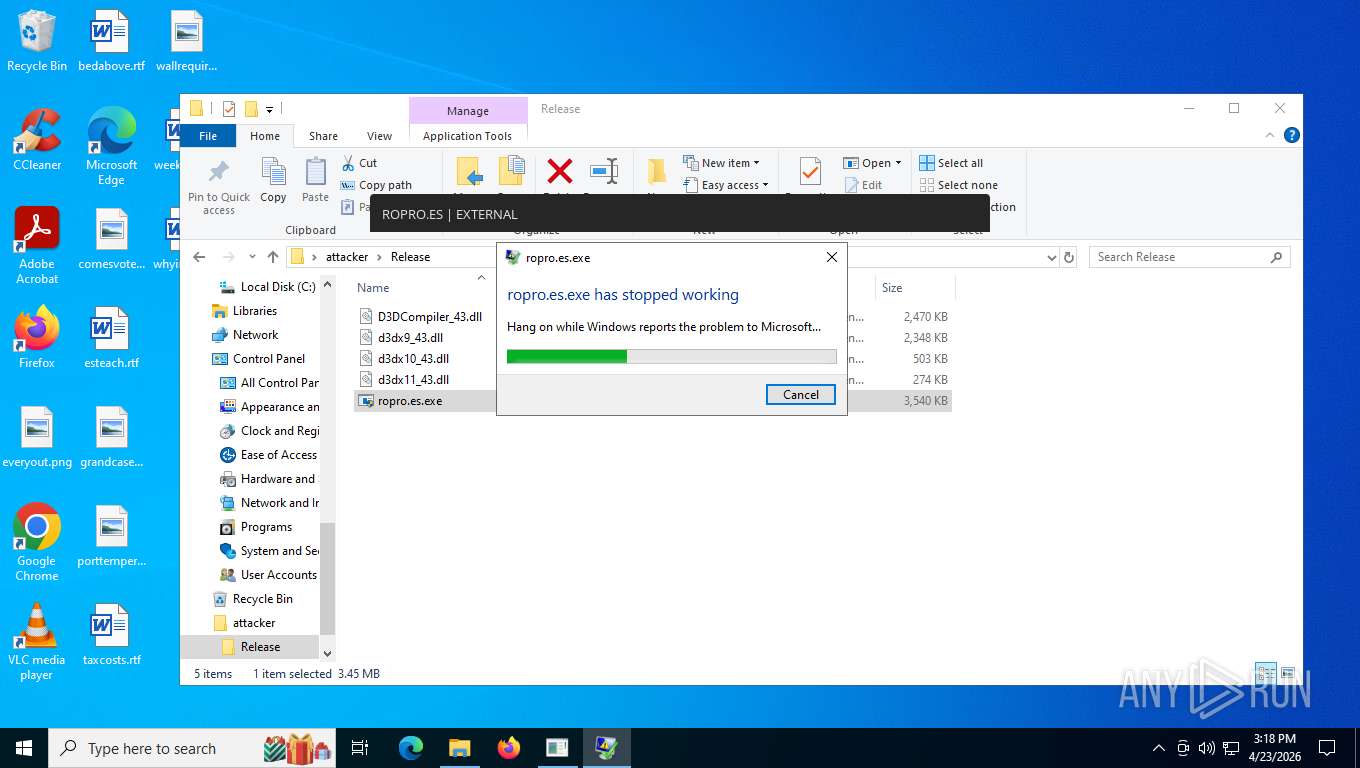Click the Task View taskbar icon
This screenshot has height=768, width=1360.
360,748
